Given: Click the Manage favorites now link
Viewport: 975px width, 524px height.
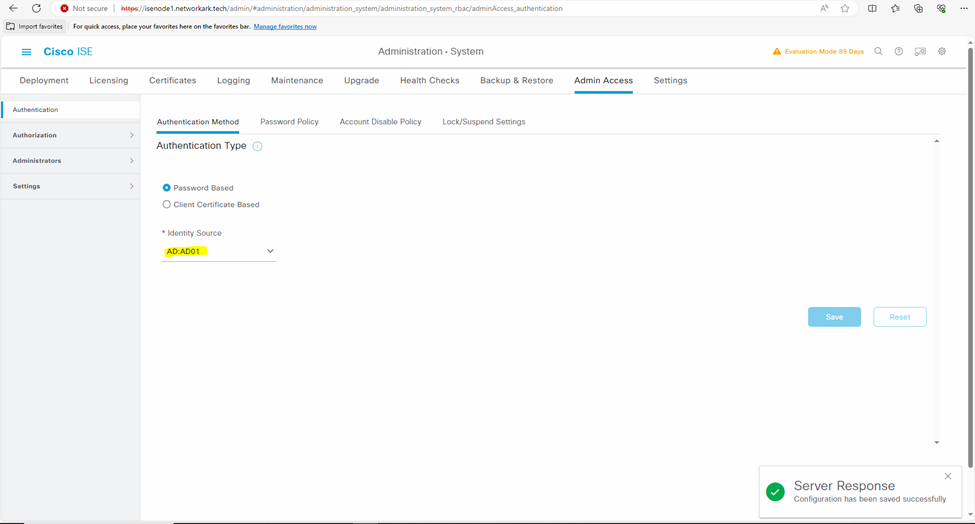Looking at the screenshot, I should pos(285,27).
